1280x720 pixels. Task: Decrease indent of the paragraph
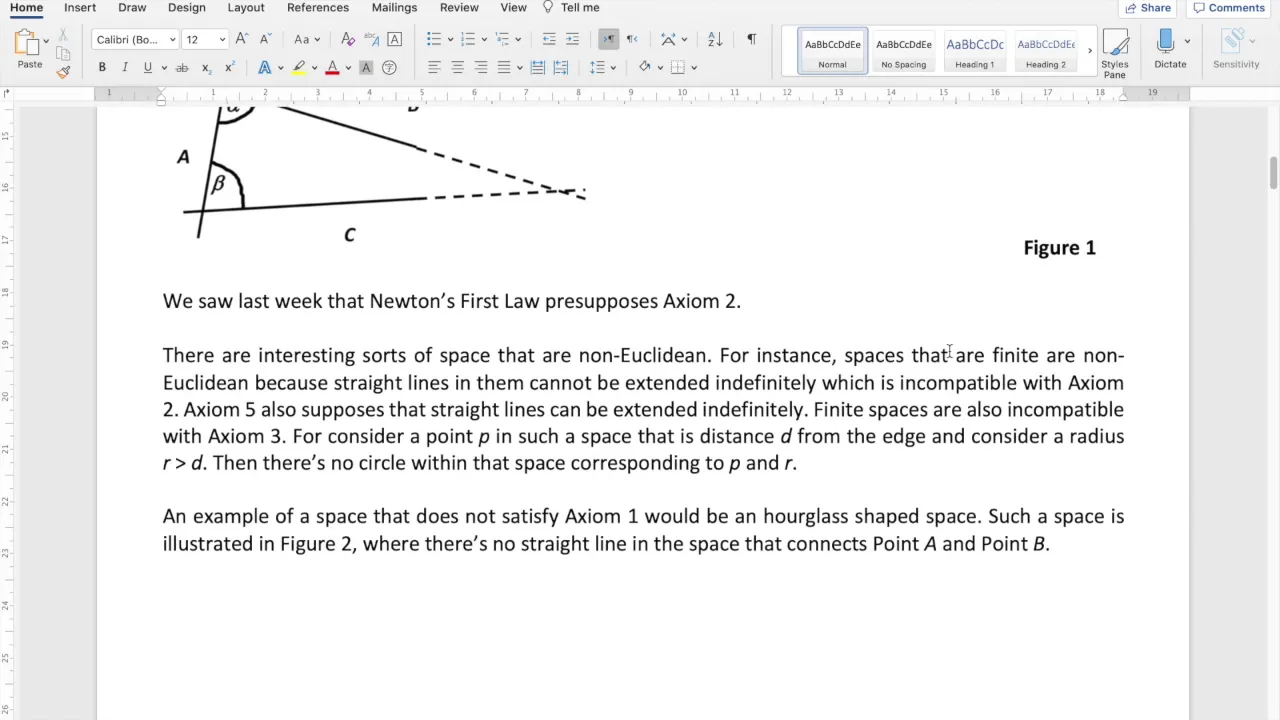point(549,39)
